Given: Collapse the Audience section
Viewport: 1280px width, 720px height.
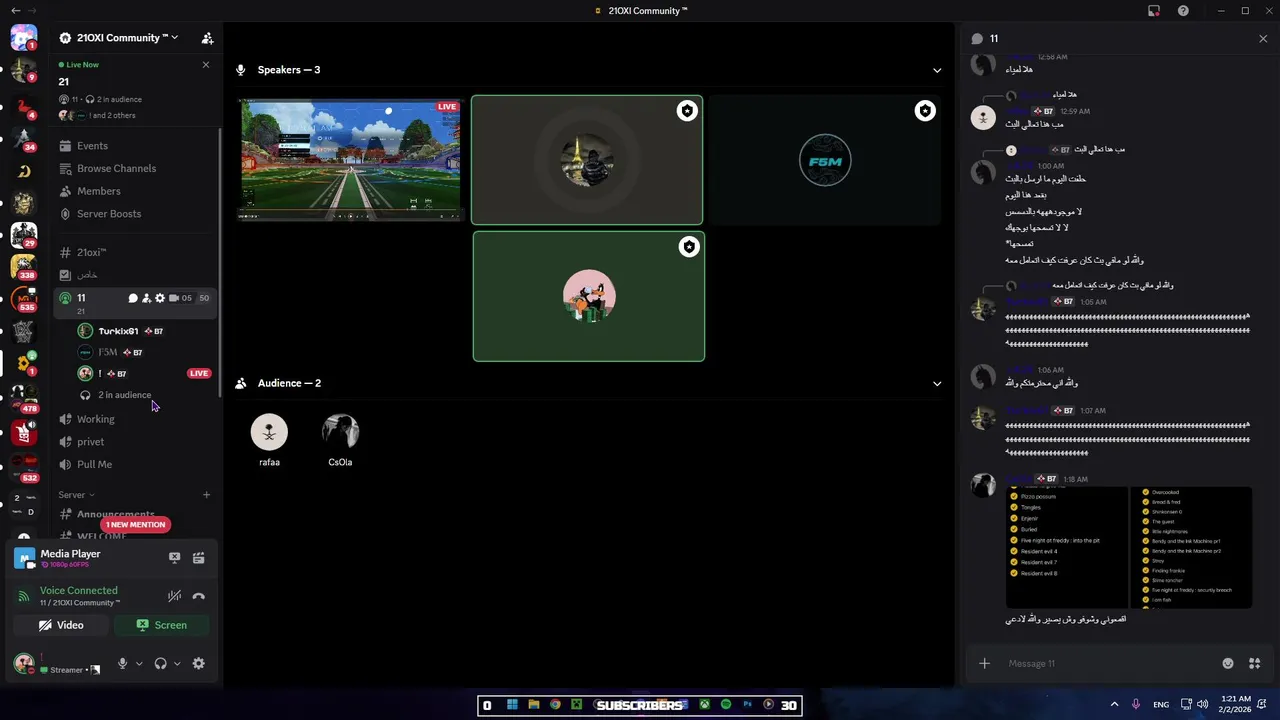Looking at the screenshot, I should pos(937,383).
